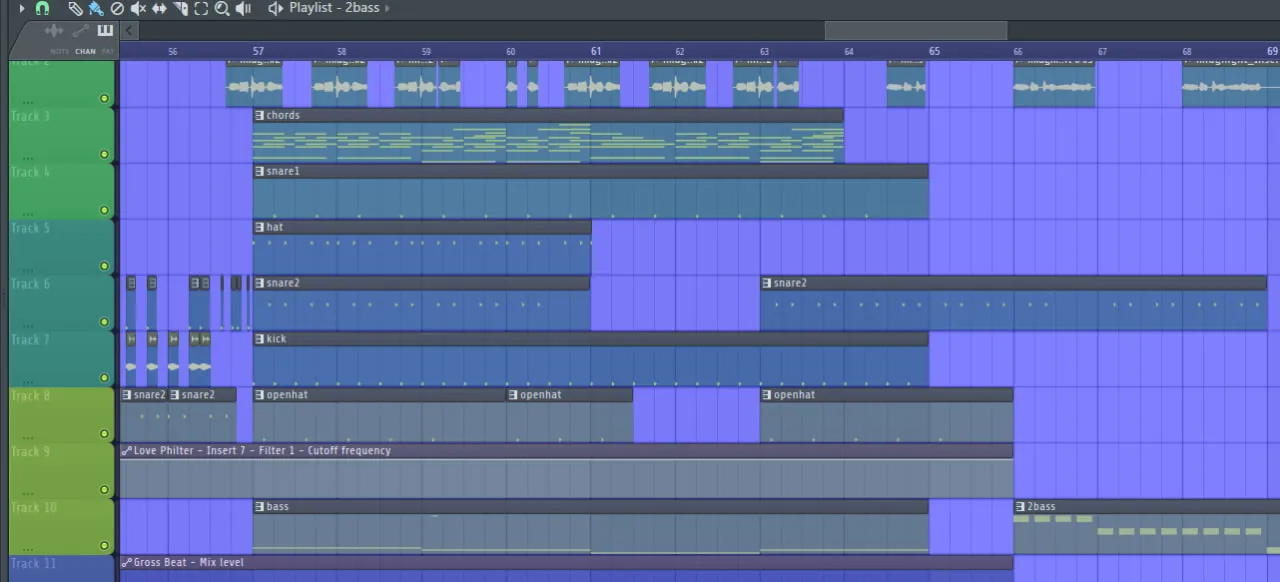Jump to bar 68 on timeline
The image size is (1280, 582).
1187,51
